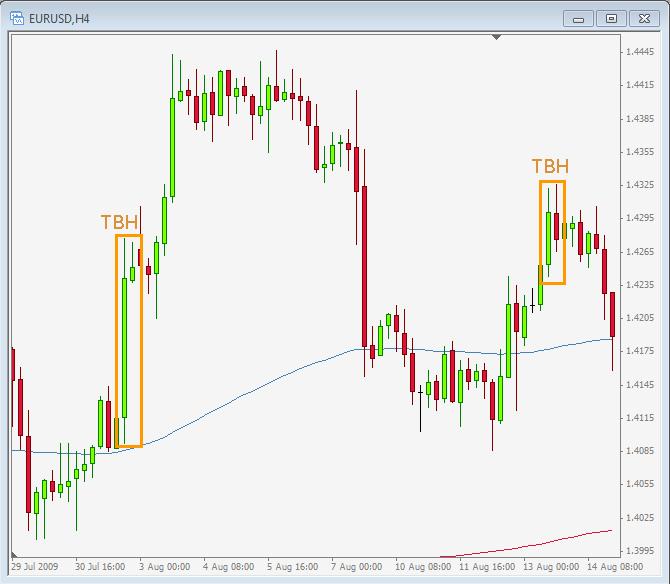Click the 1.4415 price label

[x=640, y=85]
